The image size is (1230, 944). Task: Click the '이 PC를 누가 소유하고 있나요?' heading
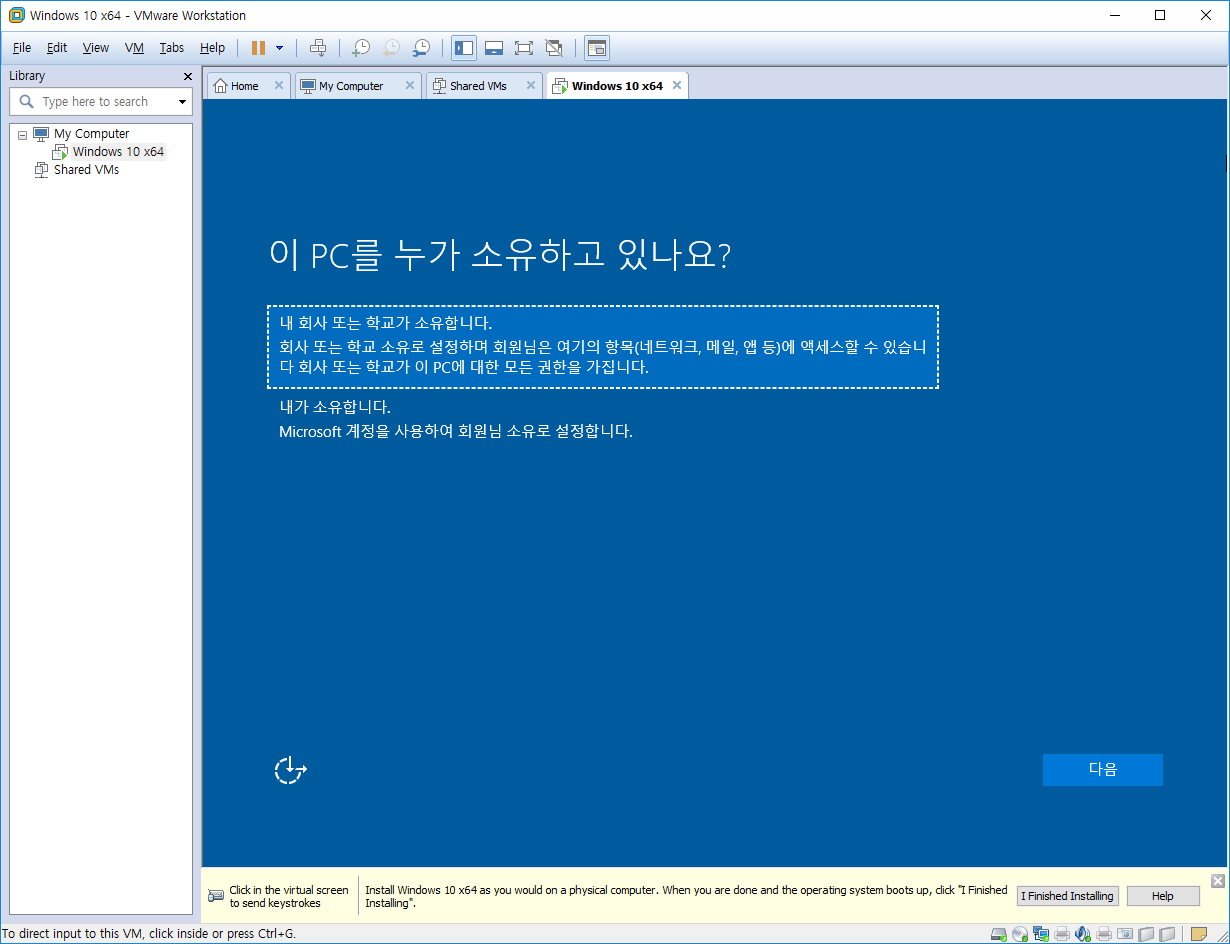pyautogui.click(x=500, y=254)
